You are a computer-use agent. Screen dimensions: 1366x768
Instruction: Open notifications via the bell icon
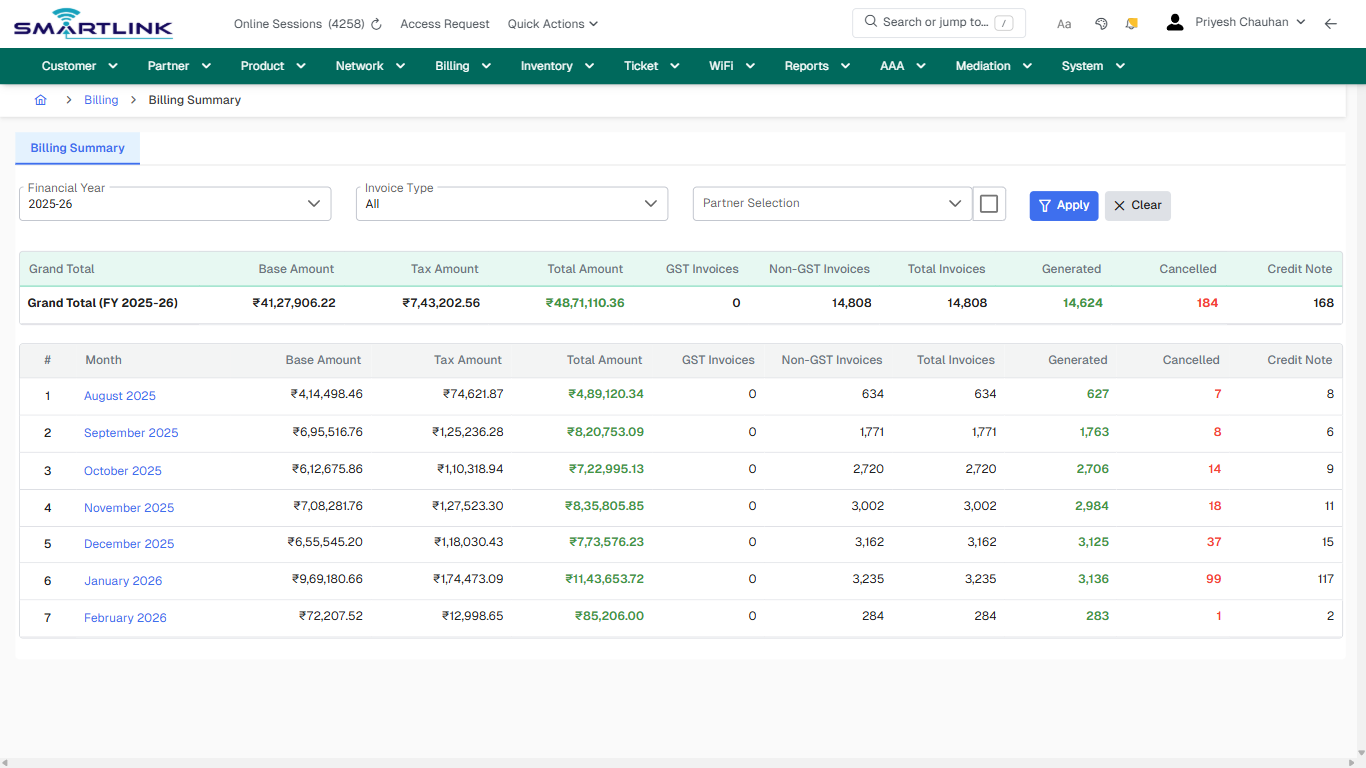(x=1131, y=22)
